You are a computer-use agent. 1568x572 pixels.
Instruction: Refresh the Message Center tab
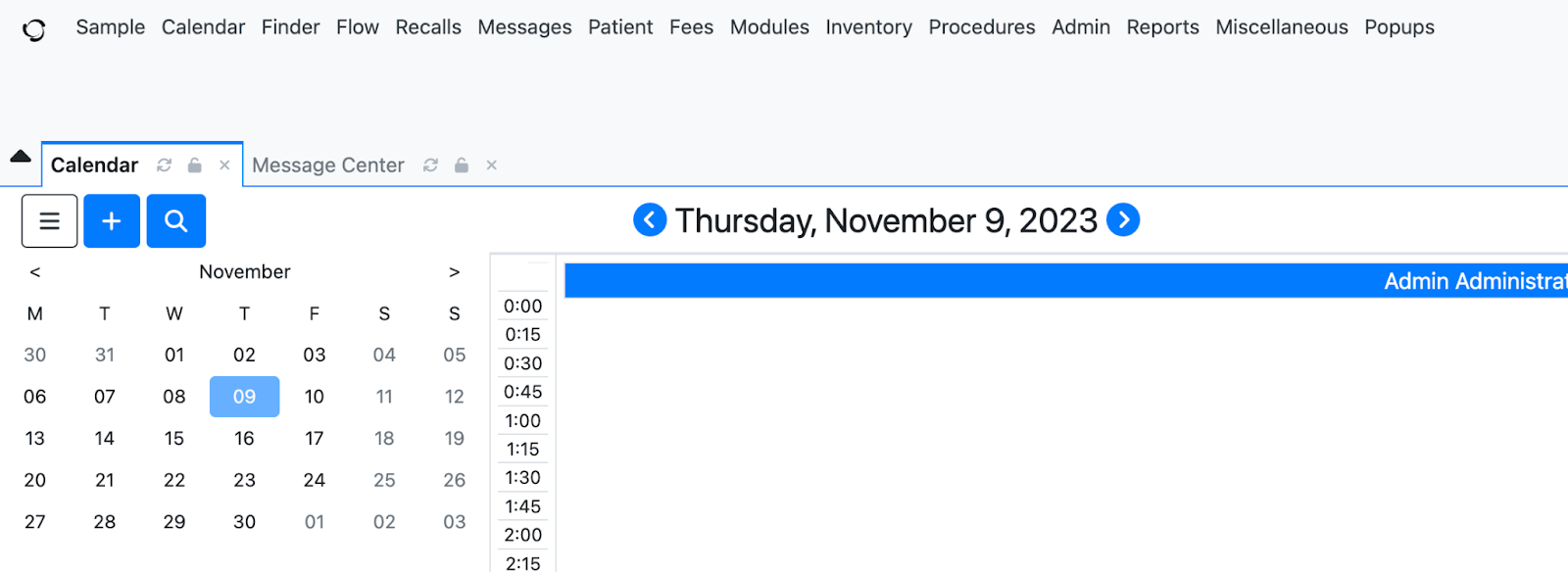click(x=430, y=166)
